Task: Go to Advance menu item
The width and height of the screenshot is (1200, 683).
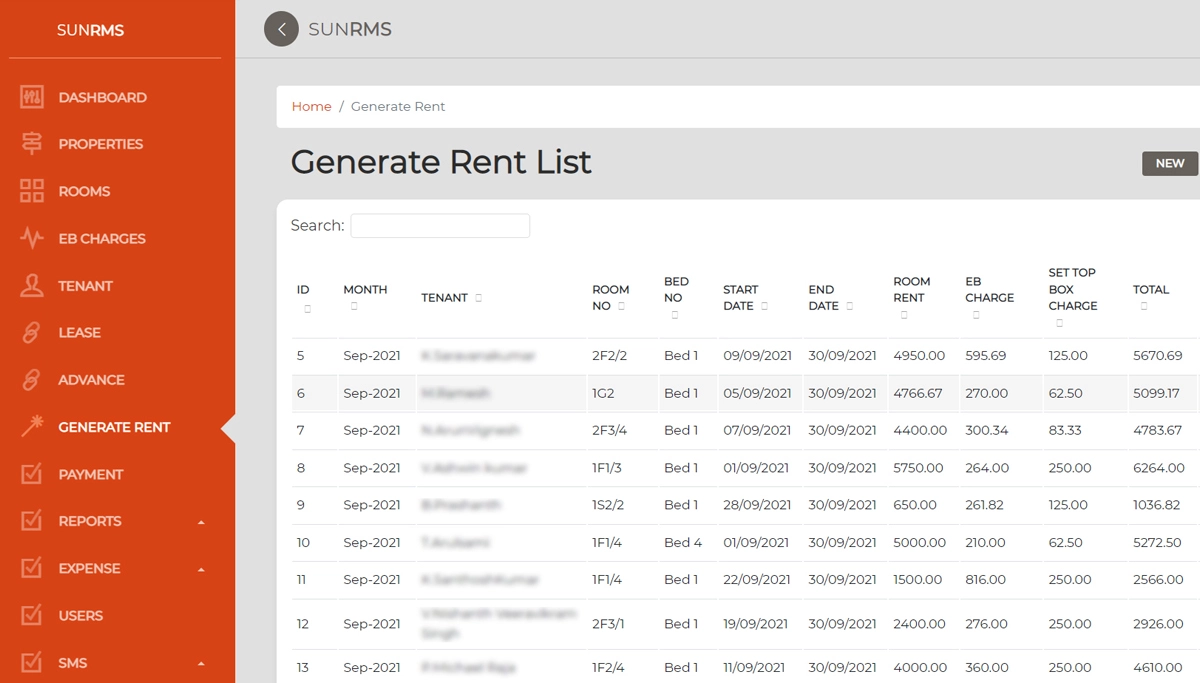Action: click(x=91, y=380)
